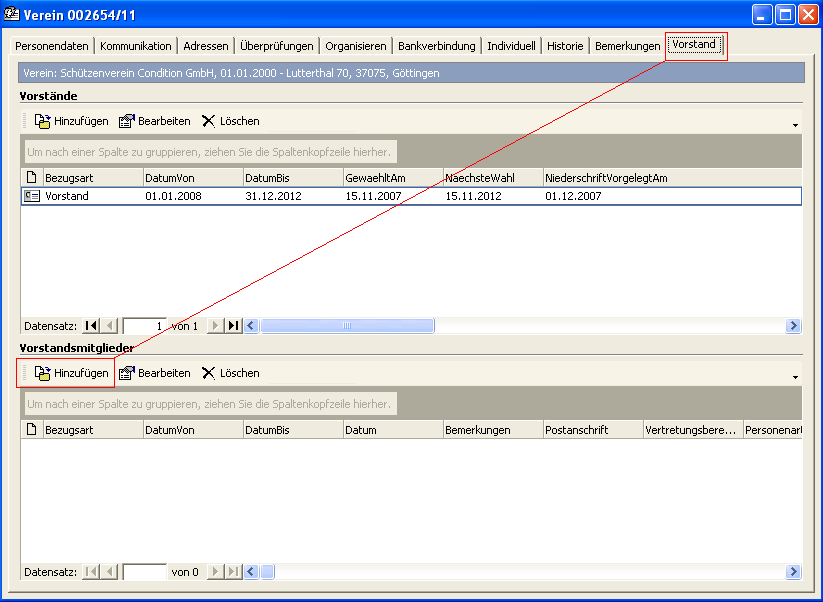Click Bearbeiten in the Vorstände toolbar
Viewport: 823px width, 602px height.
154,121
